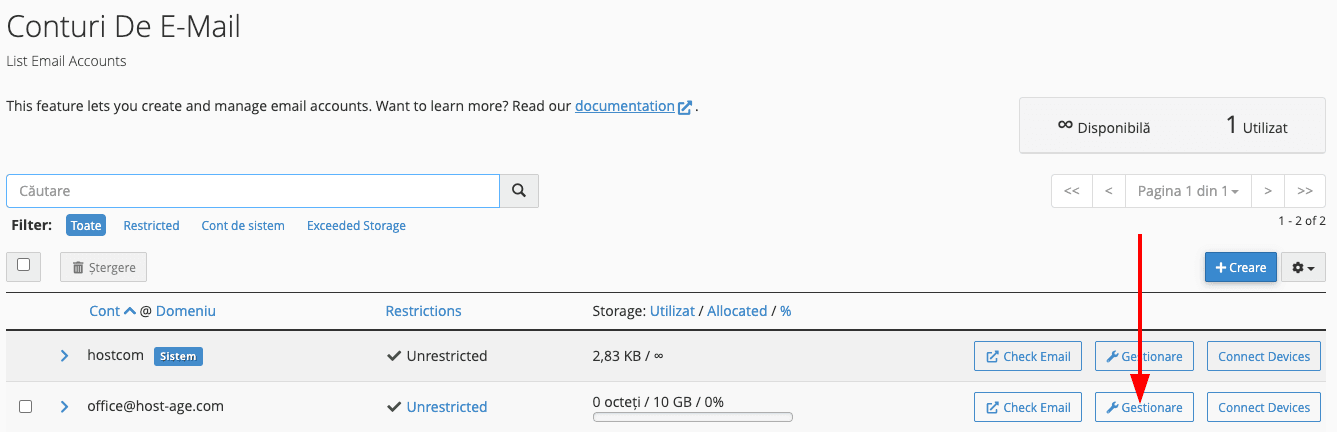This screenshot has height=432, width=1337.
Task: Click Gestionare for office@host-age.com
Action: [x=1144, y=407]
